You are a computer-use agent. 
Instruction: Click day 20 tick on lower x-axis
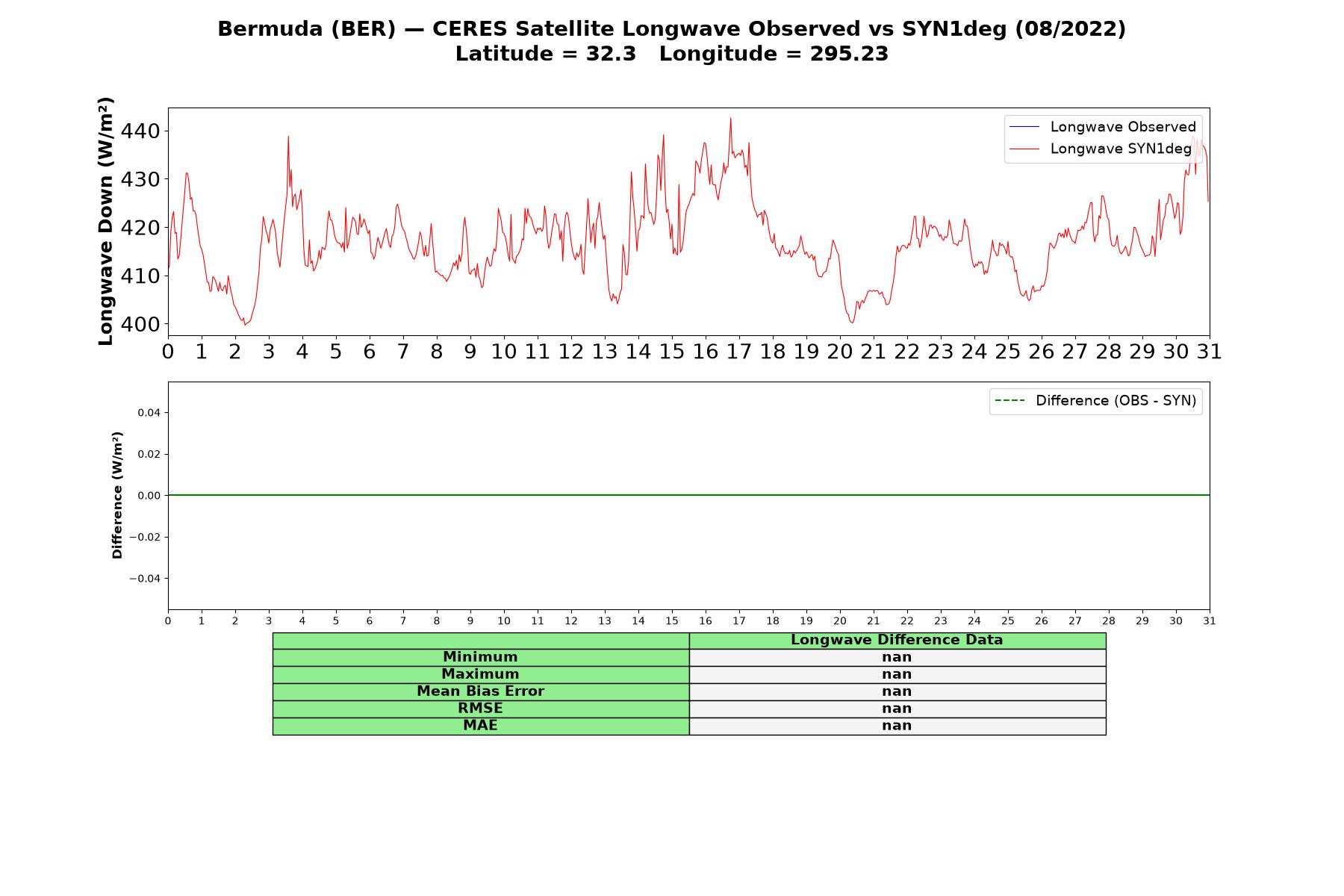click(x=840, y=621)
